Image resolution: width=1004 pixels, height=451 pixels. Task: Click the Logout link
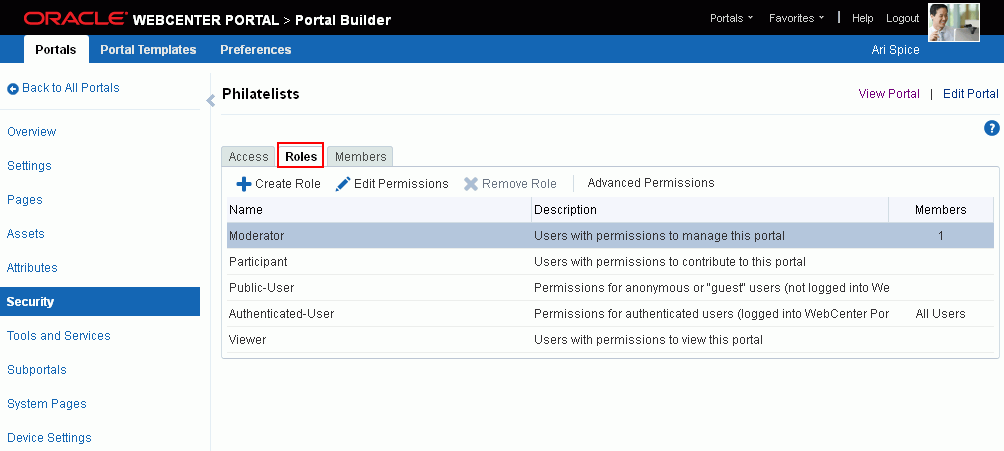pyautogui.click(x=902, y=19)
